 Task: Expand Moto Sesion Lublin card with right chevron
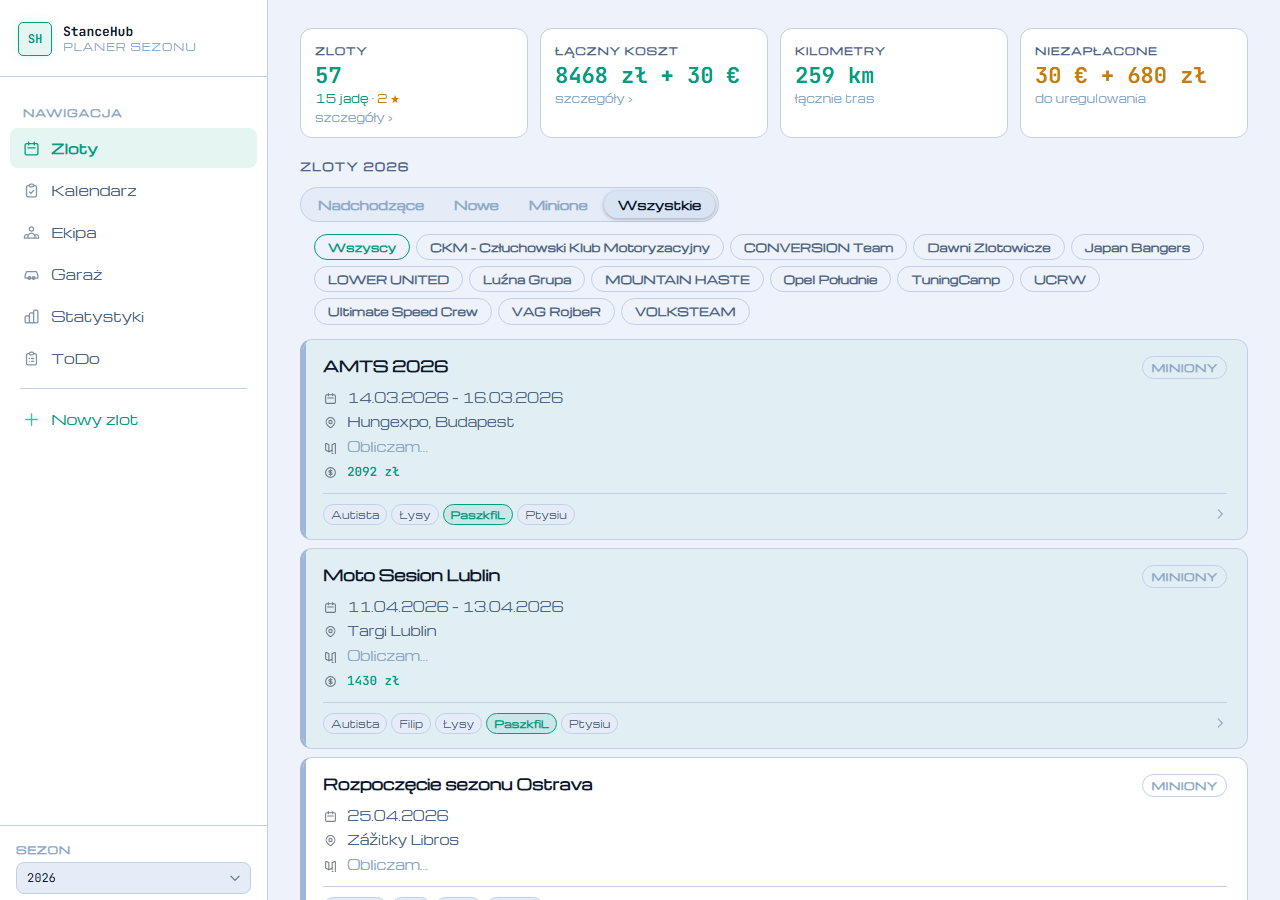pyautogui.click(x=1220, y=723)
